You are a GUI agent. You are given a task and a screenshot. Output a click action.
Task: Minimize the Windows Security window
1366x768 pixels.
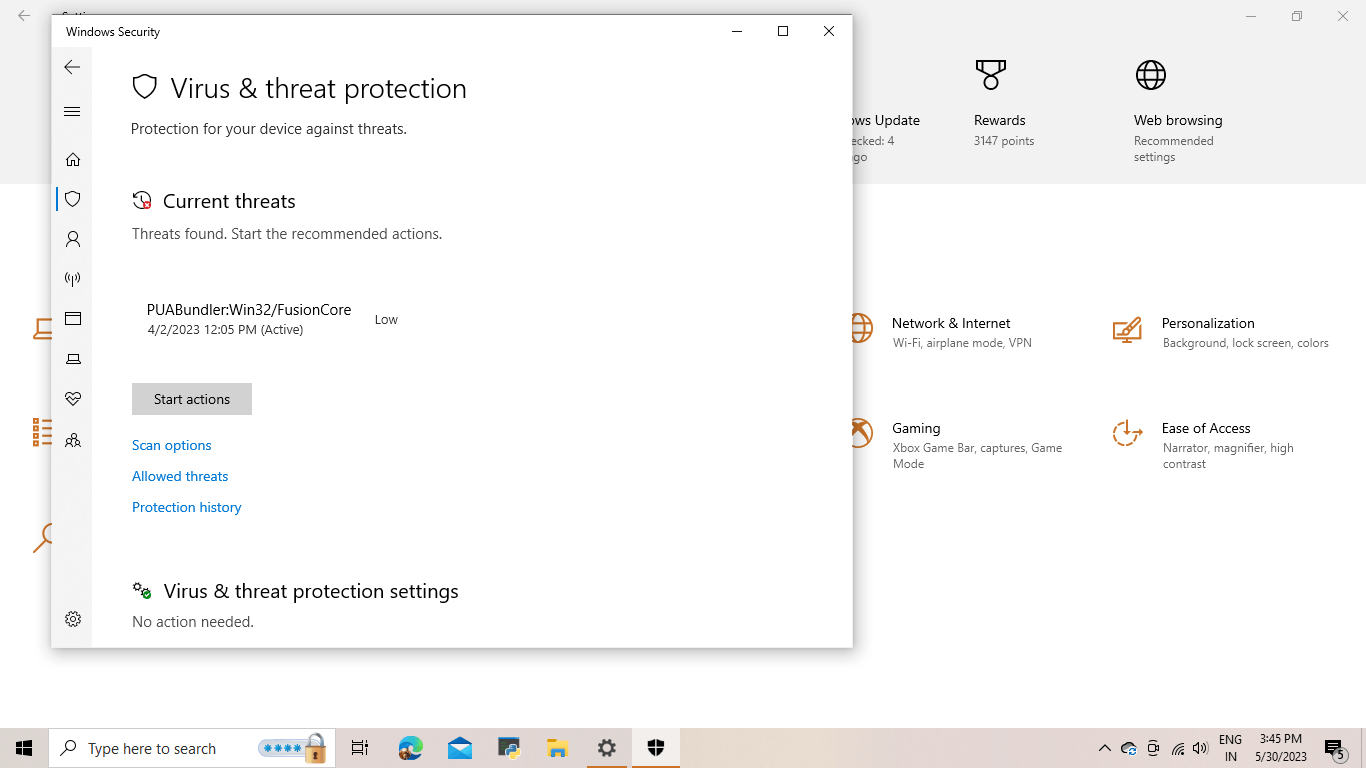737,31
